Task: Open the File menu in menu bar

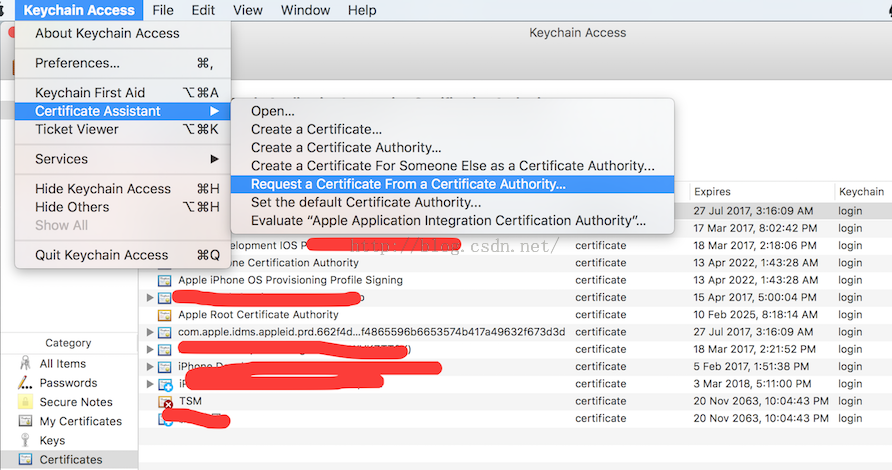Action: (x=163, y=10)
